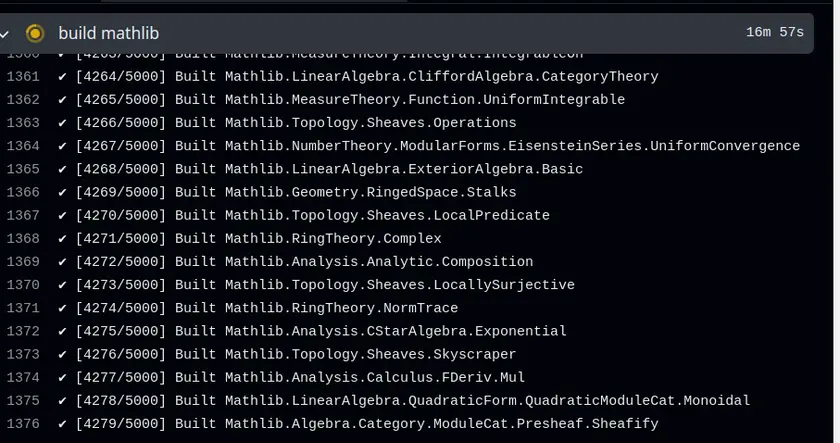840x443 pixels.
Task: Click checkmark beside UniformIntegrable log line
Action: click(x=62, y=100)
